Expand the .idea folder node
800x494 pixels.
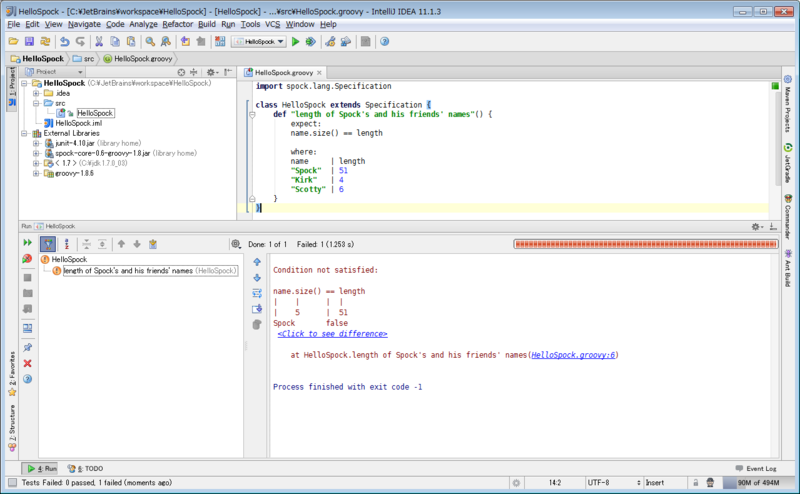pos(36,93)
